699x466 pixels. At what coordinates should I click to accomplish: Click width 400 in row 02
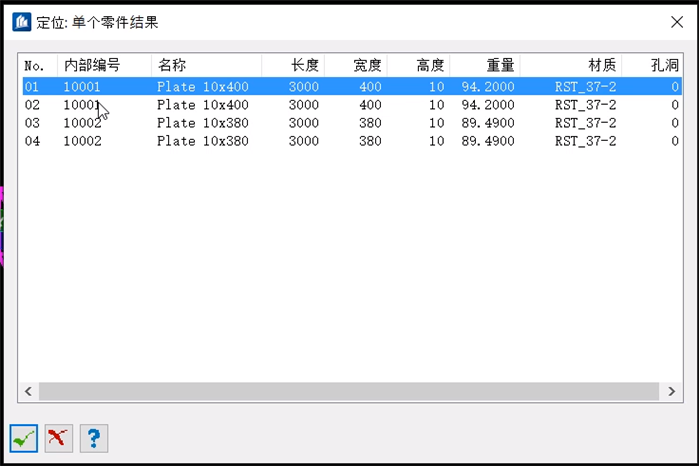coord(370,105)
